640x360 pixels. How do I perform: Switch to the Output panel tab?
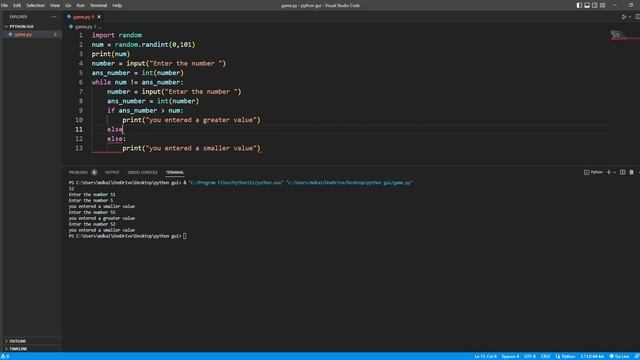(x=112, y=172)
